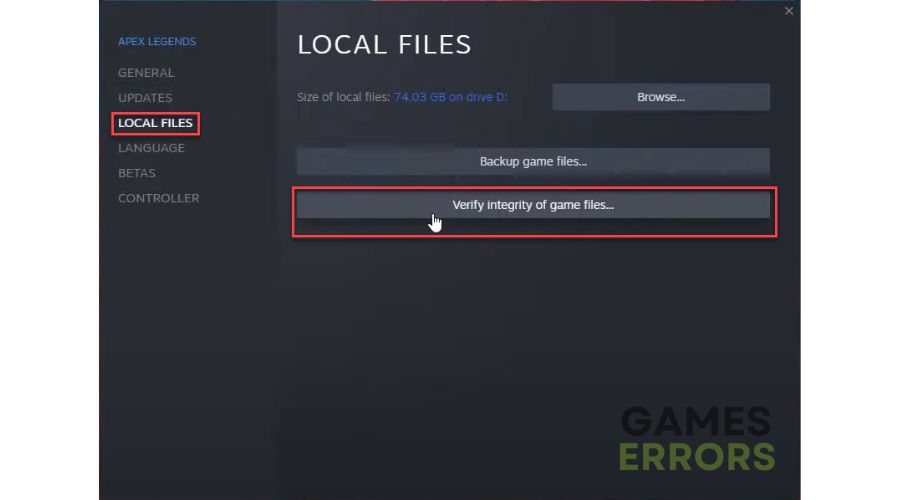View automatic update options in sidebar
The height and width of the screenshot is (500, 900).
(x=145, y=98)
